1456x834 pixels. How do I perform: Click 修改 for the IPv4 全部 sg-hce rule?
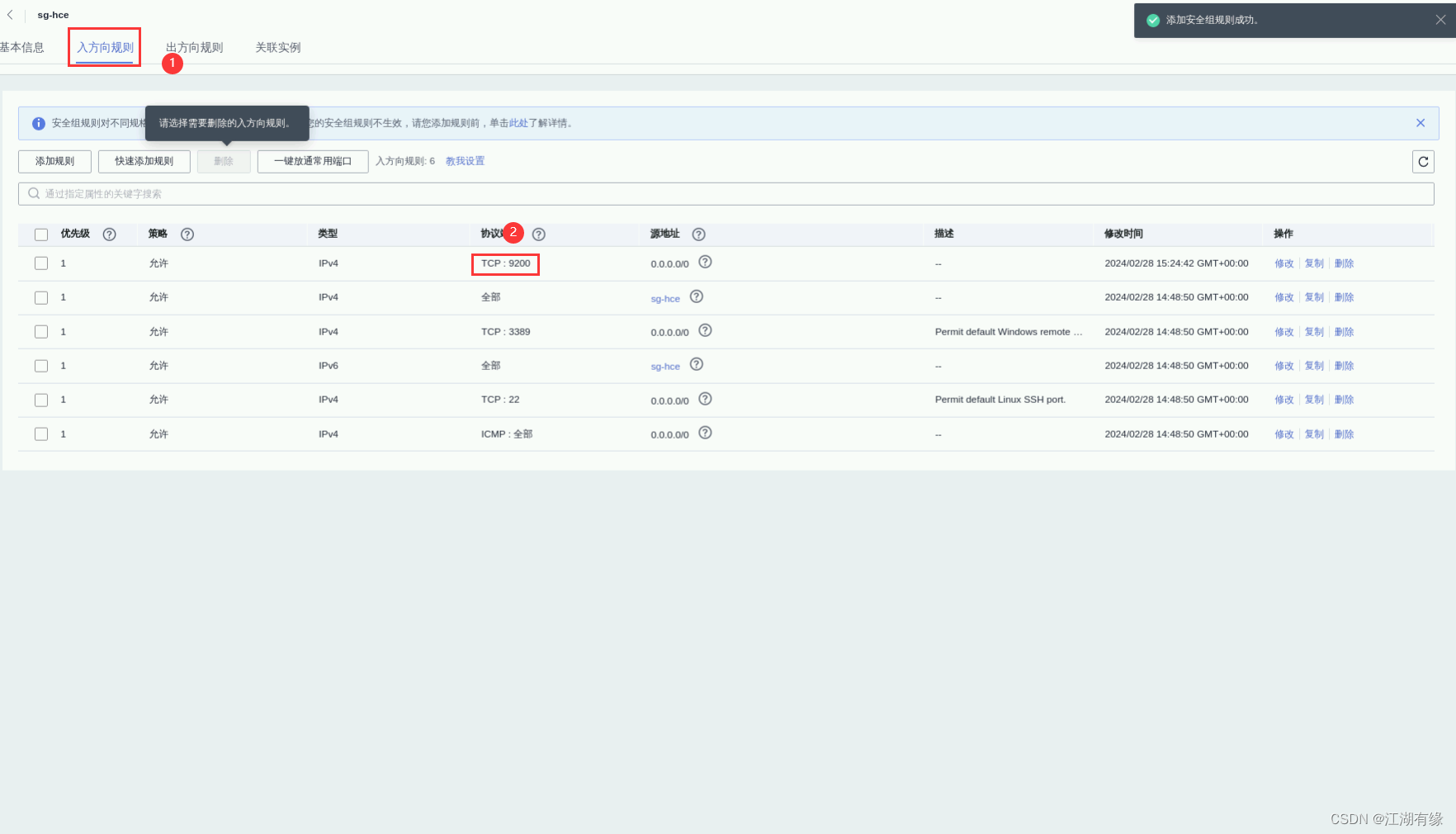1284,297
